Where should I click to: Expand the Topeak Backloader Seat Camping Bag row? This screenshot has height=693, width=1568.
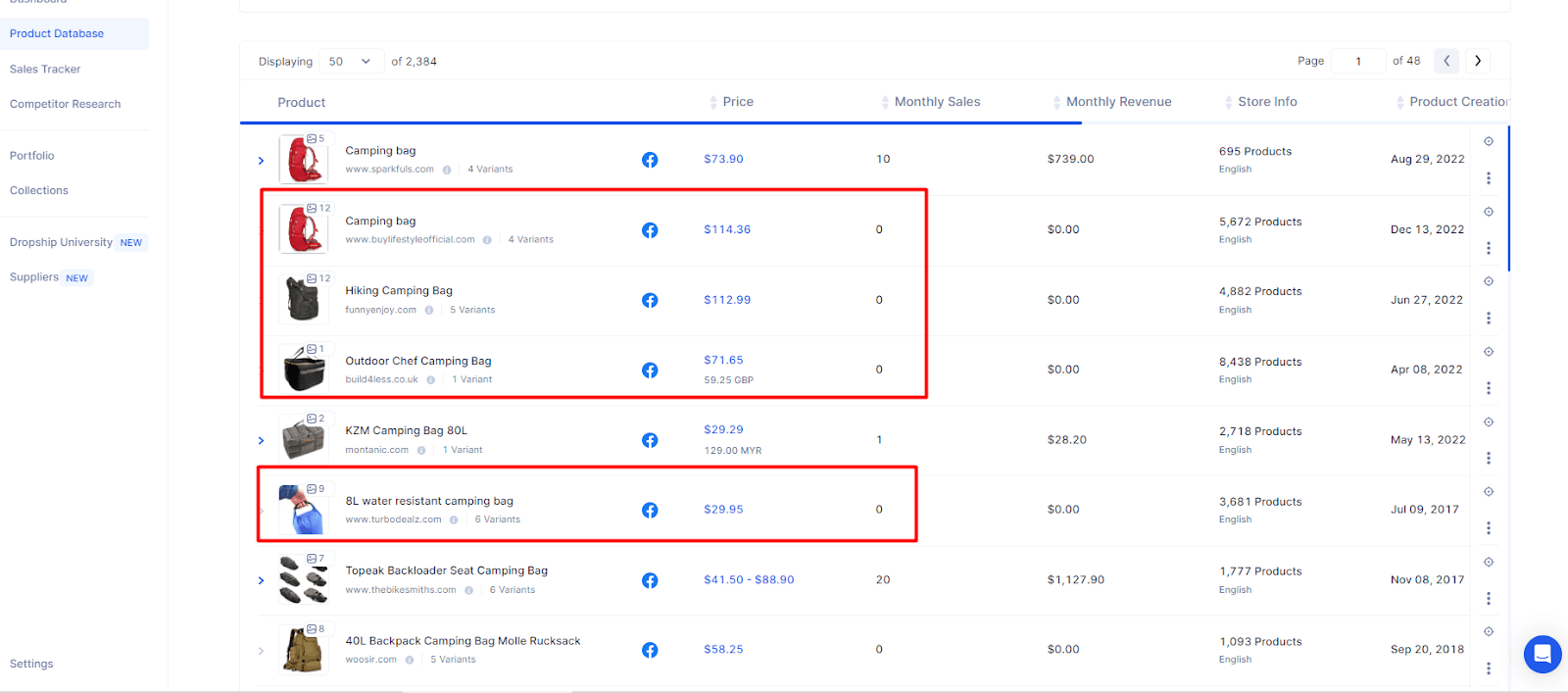(x=261, y=580)
